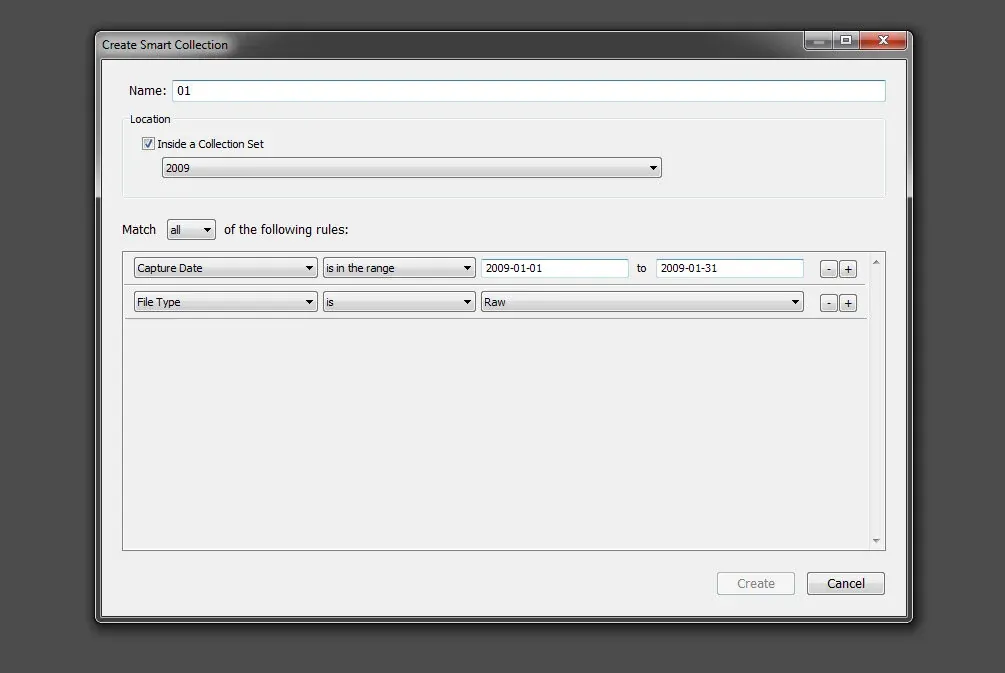Add a rule after the File Type row
1005x673 pixels.
(x=848, y=303)
